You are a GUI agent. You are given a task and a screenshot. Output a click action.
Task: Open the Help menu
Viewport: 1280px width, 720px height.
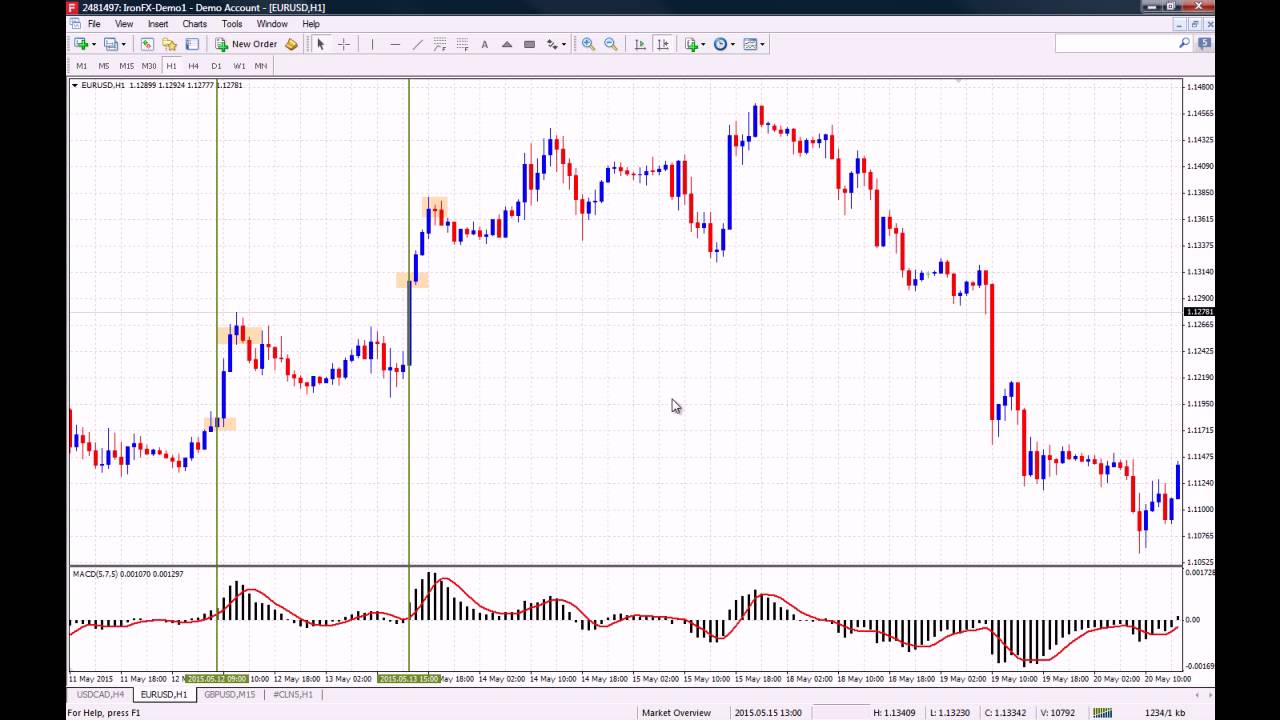(311, 24)
